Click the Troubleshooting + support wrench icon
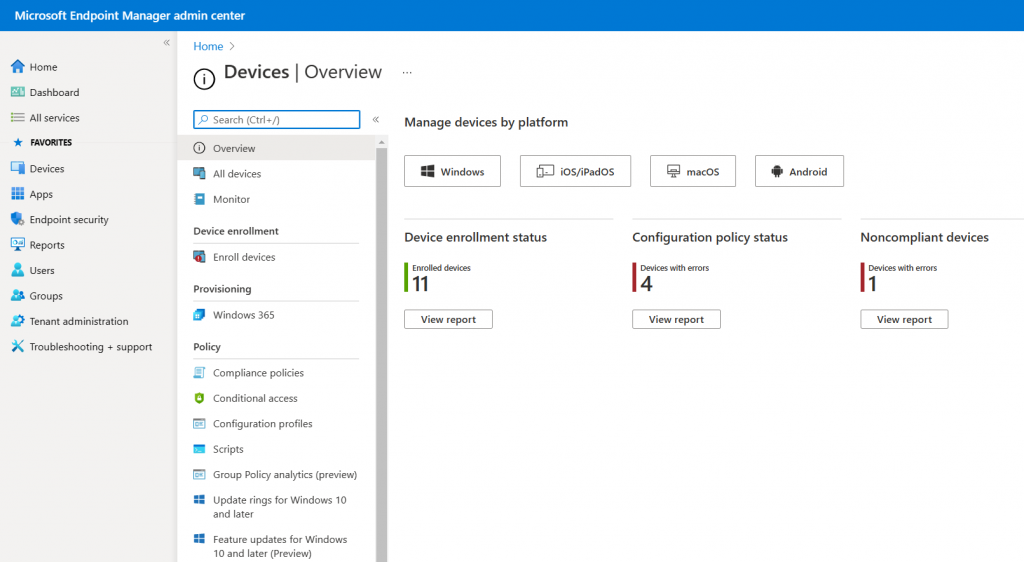This screenshot has width=1024, height=562. tap(18, 346)
